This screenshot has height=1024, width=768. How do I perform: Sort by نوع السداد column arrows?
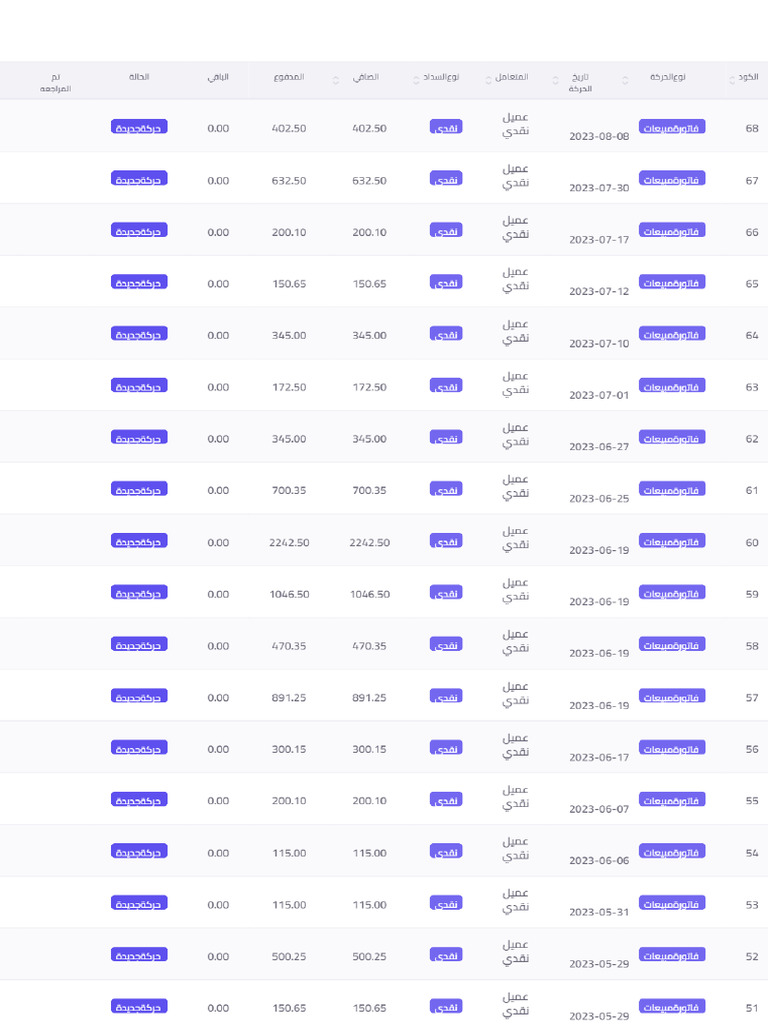tap(416, 80)
